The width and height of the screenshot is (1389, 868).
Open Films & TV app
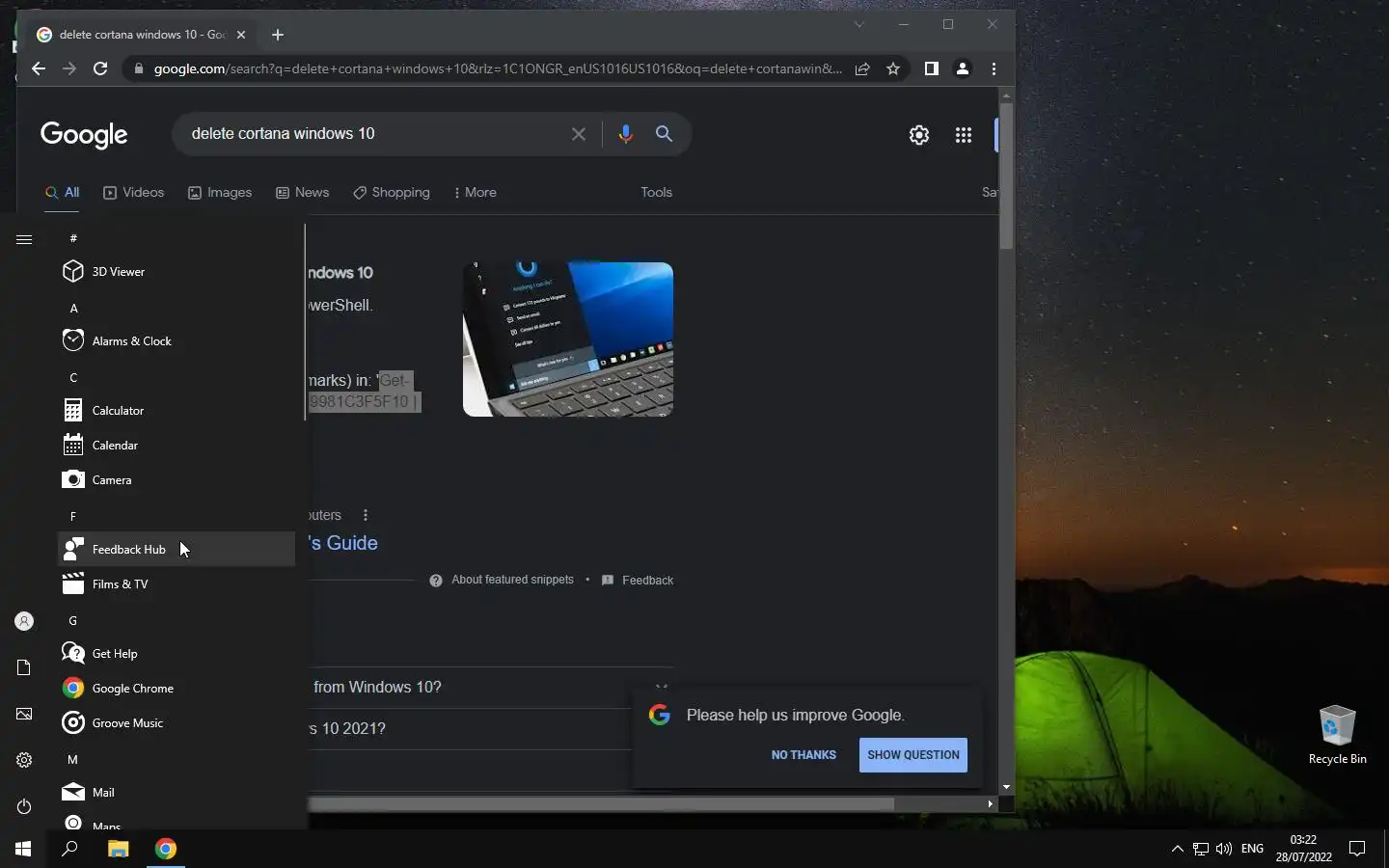(177, 584)
